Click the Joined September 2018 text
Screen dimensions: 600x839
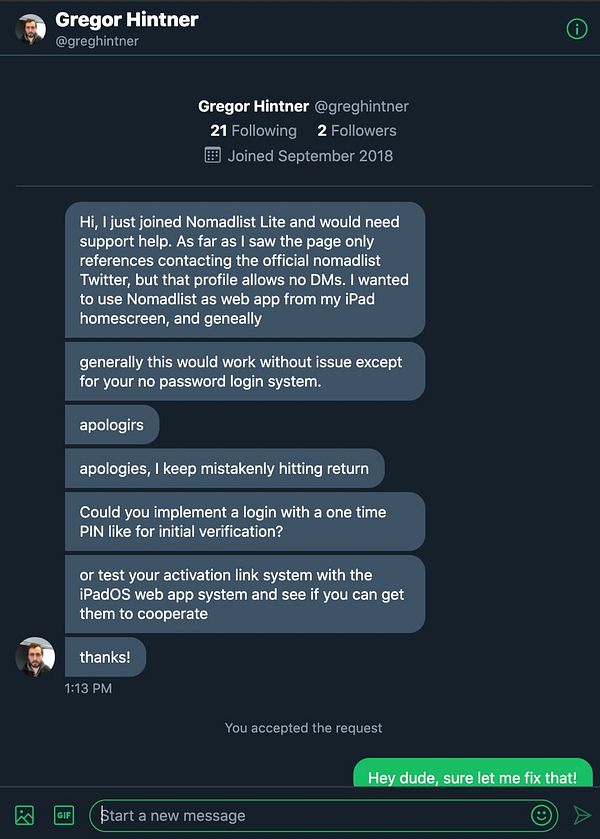tap(310, 155)
